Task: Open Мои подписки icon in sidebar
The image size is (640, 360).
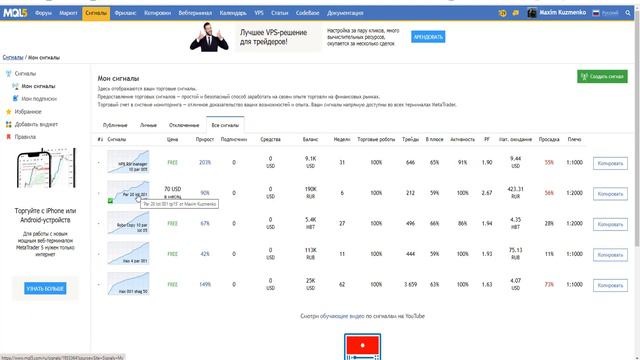Action: coord(16,99)
